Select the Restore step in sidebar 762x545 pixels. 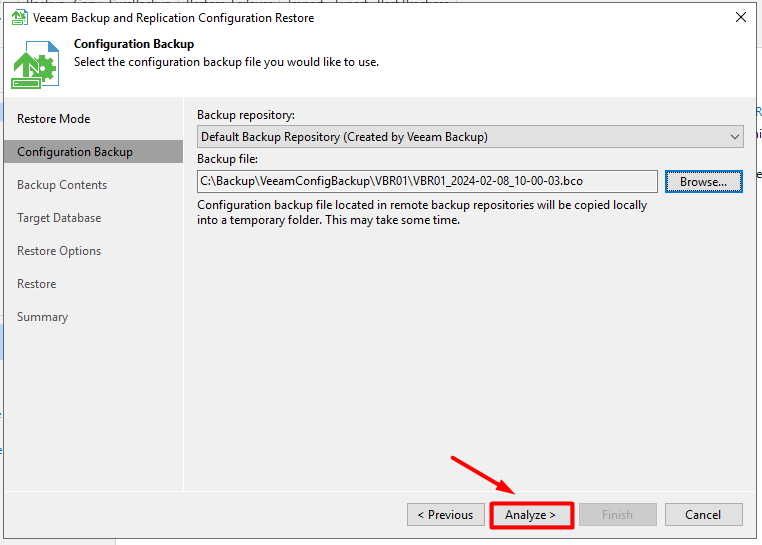[x=36, y=284]
